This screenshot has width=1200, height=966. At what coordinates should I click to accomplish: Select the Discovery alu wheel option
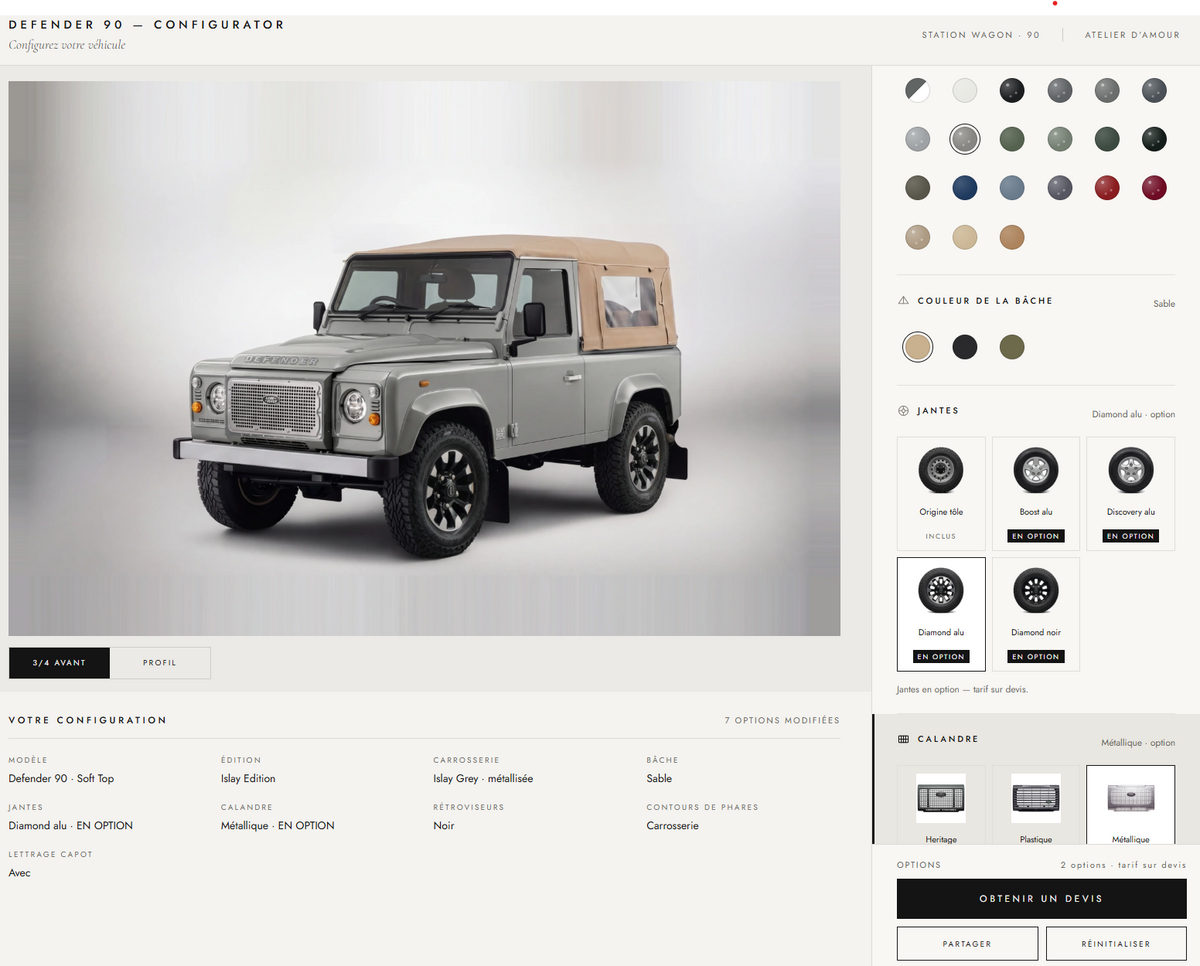click(1131, 494)
